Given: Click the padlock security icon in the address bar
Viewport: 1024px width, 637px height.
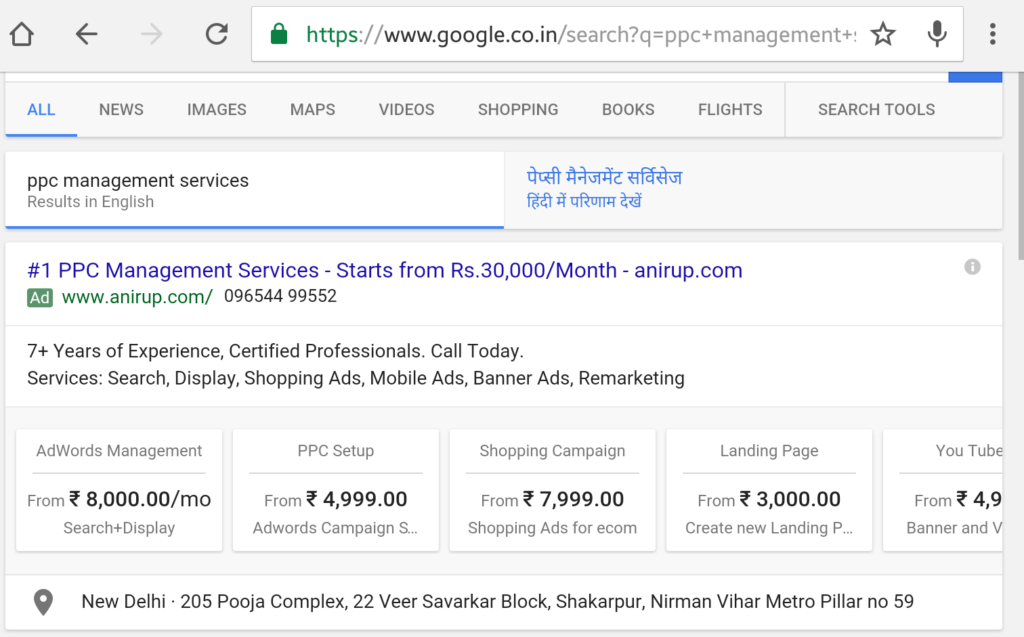Looking at the screenshot, I should (x=280, y=33).
